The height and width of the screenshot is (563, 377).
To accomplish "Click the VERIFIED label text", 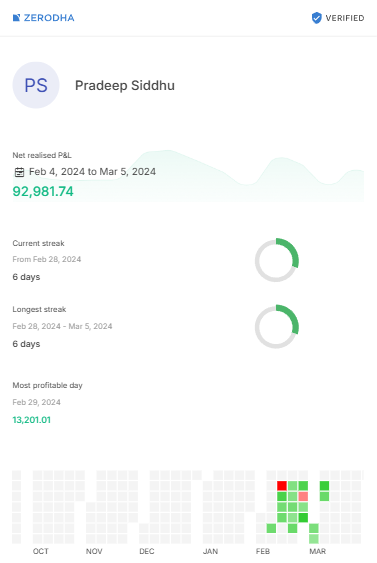I will (x=345, y=18).
